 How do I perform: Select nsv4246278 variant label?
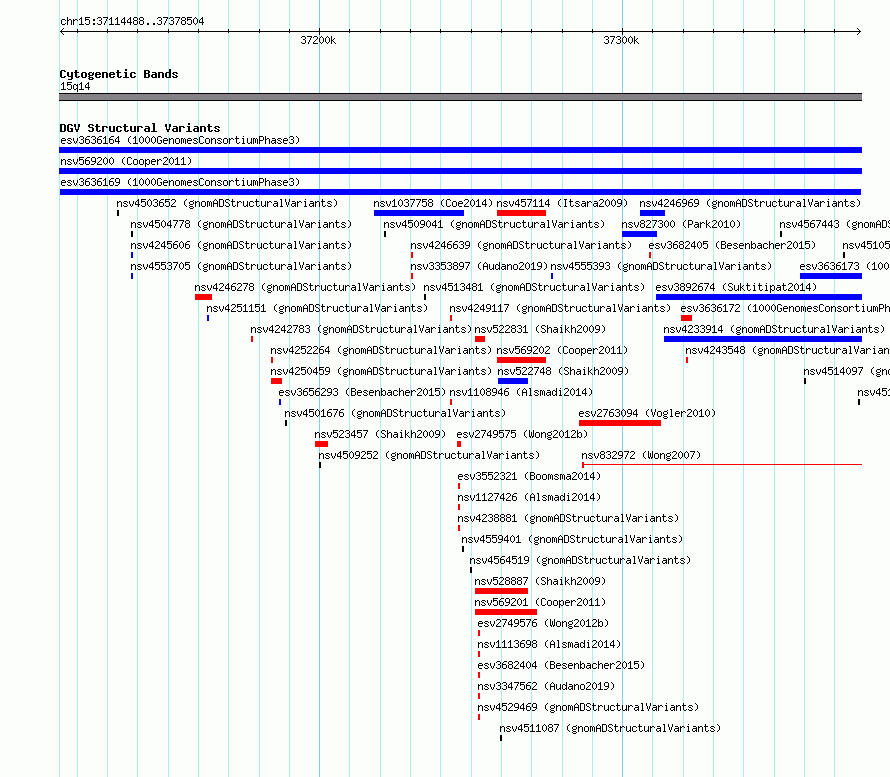tap(305, 287)
